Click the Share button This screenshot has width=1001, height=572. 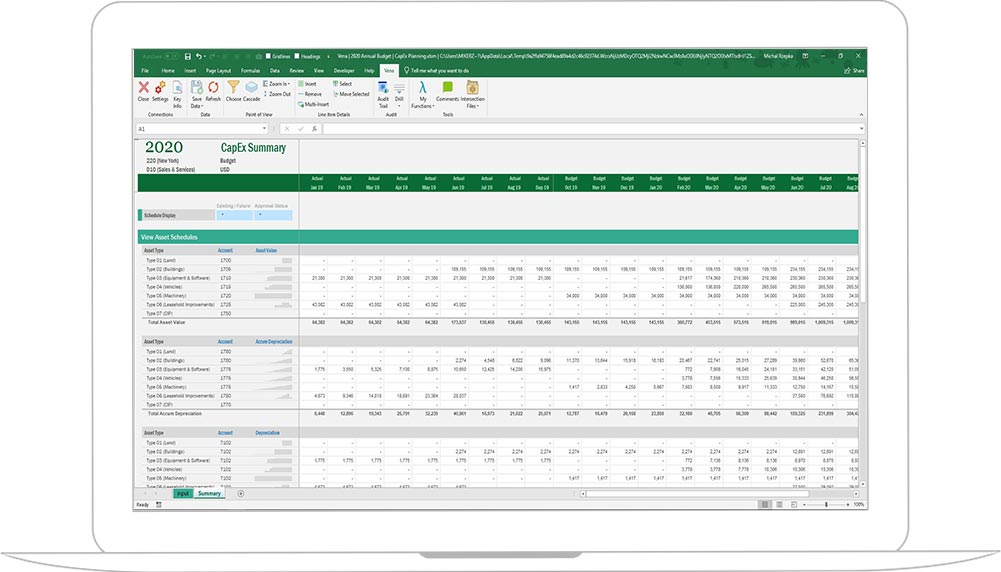click(x=855, y=70)
